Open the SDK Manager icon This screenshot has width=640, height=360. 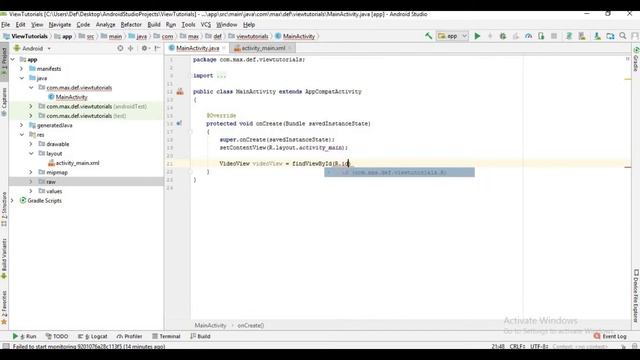point(597,36)
